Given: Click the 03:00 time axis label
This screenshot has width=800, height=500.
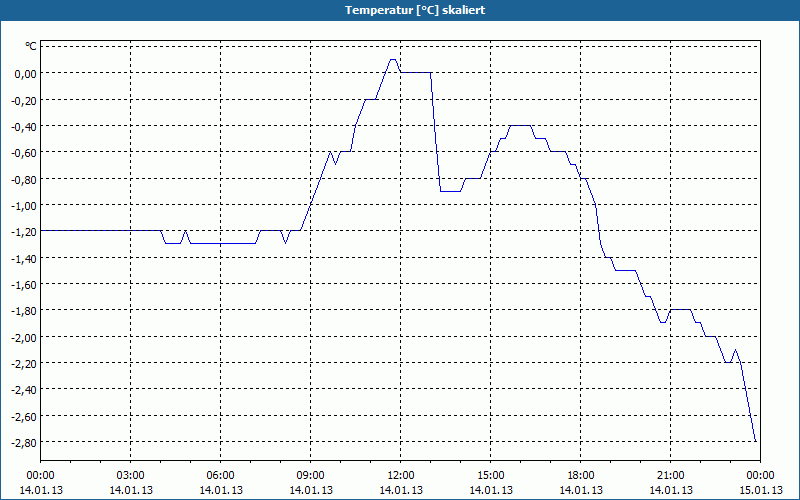Looking at the screenshot, I should point(131,476).
